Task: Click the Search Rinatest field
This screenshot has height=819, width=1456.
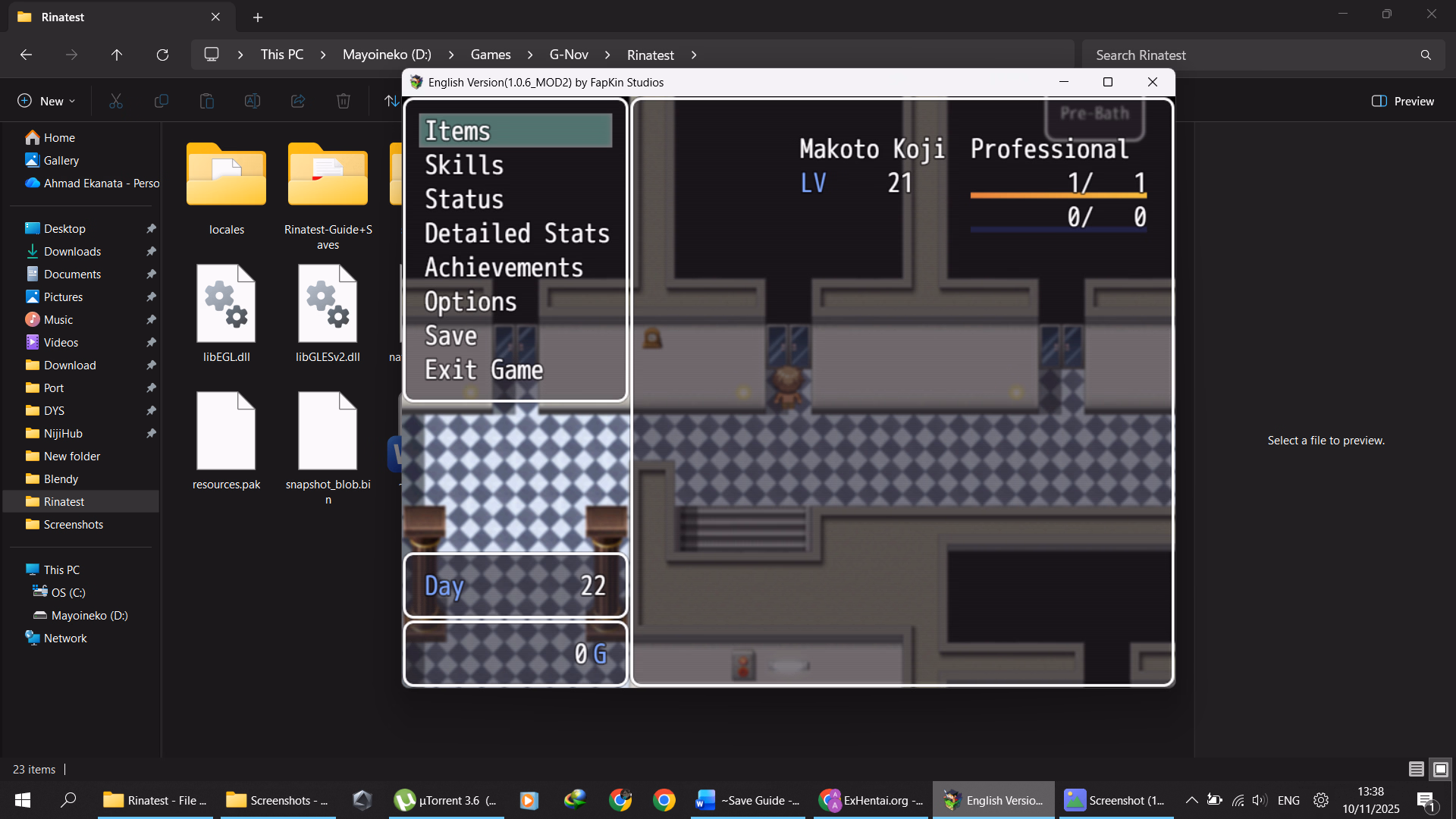Action: pos(1251,55)
